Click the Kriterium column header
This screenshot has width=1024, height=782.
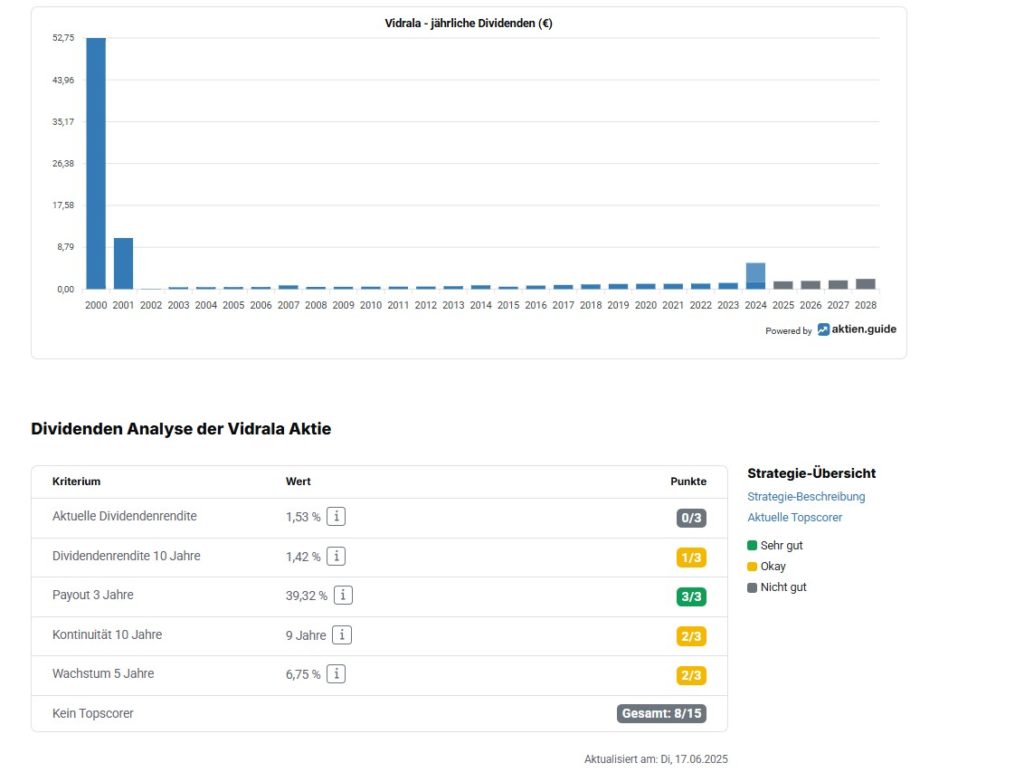(76, 481)
